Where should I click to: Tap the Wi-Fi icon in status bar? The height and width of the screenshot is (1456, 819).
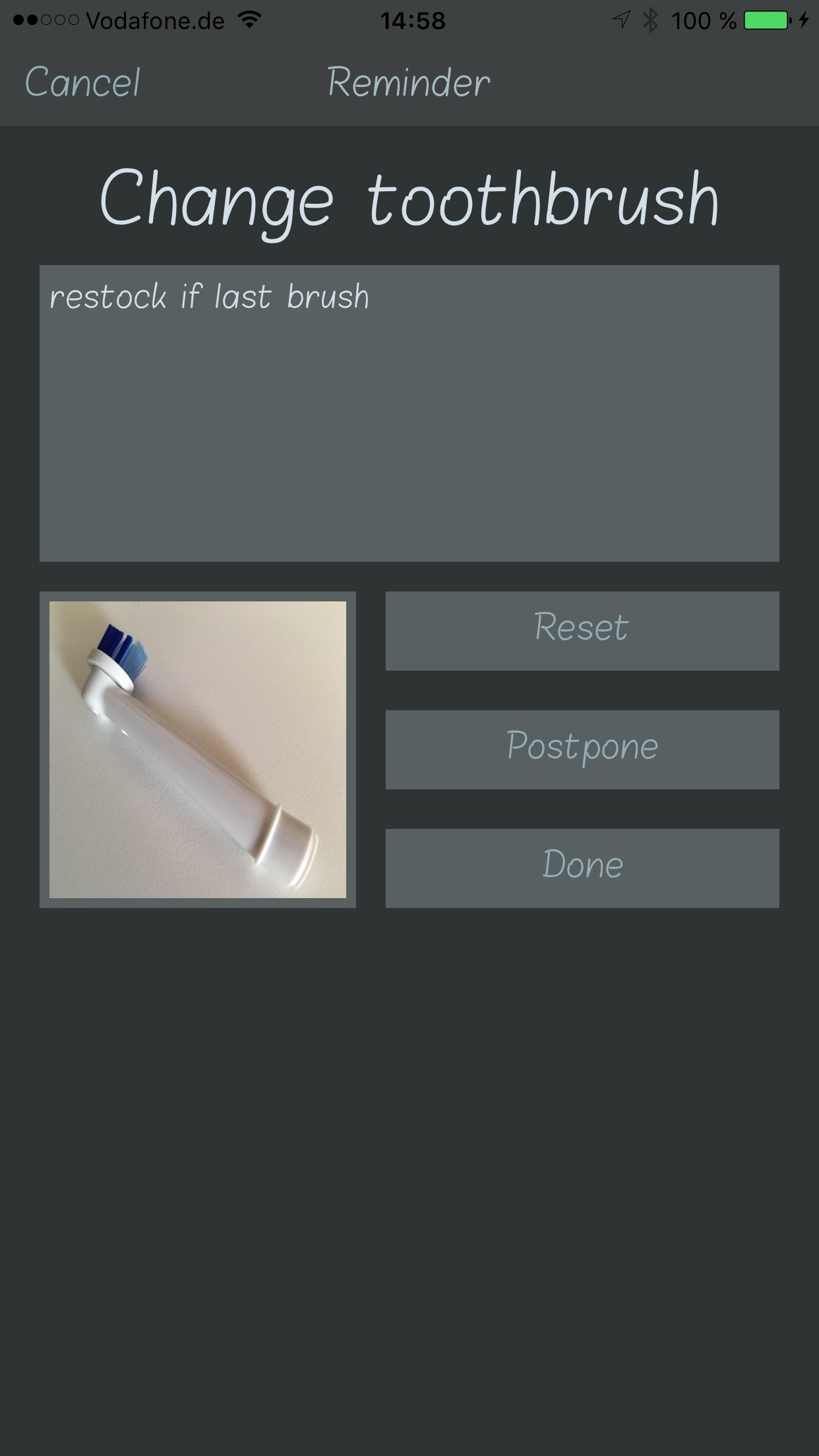click(249, 20)
